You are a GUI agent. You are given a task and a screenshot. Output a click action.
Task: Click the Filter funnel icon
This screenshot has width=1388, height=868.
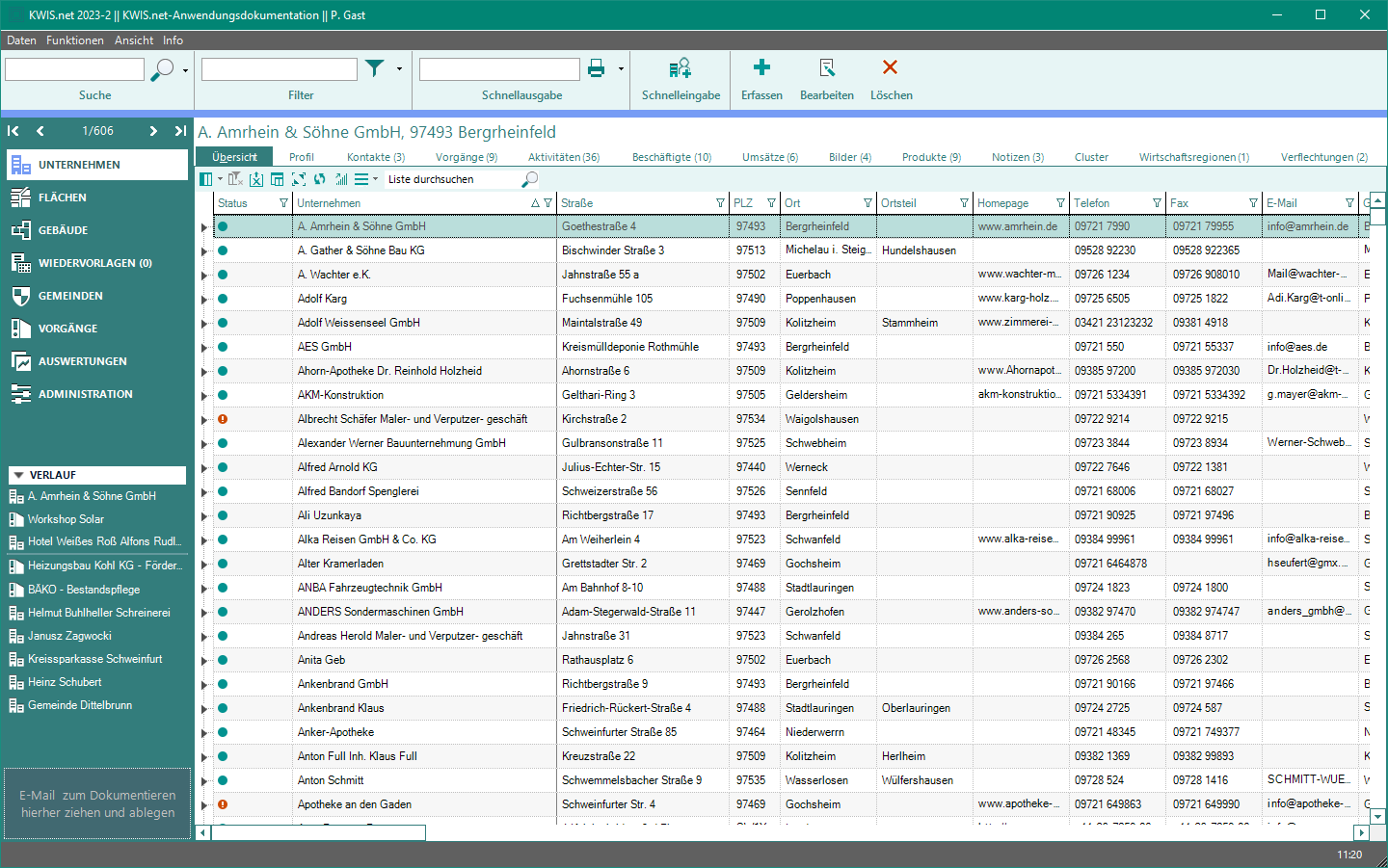pyautogui.click(x=375, y=68)
